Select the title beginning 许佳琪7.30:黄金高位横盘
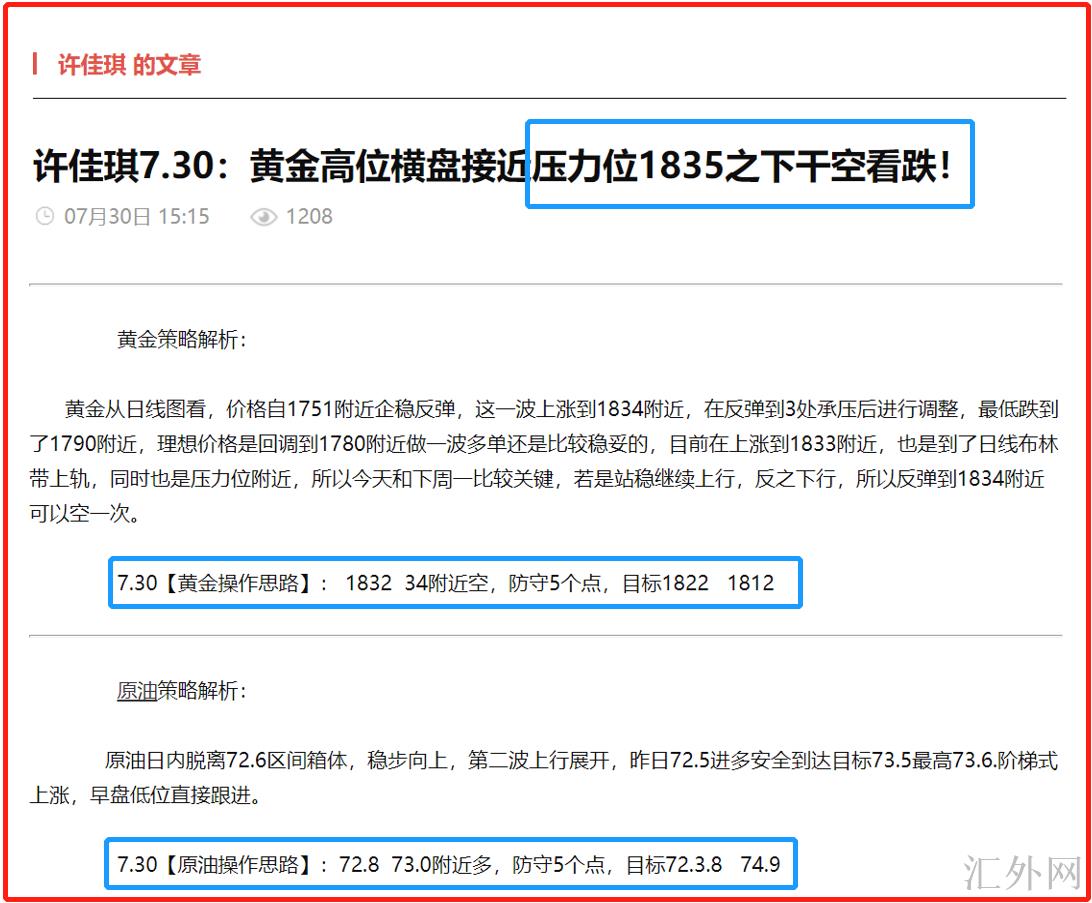The height and width of the screenshot is (903, 1092). pos(280,166)
